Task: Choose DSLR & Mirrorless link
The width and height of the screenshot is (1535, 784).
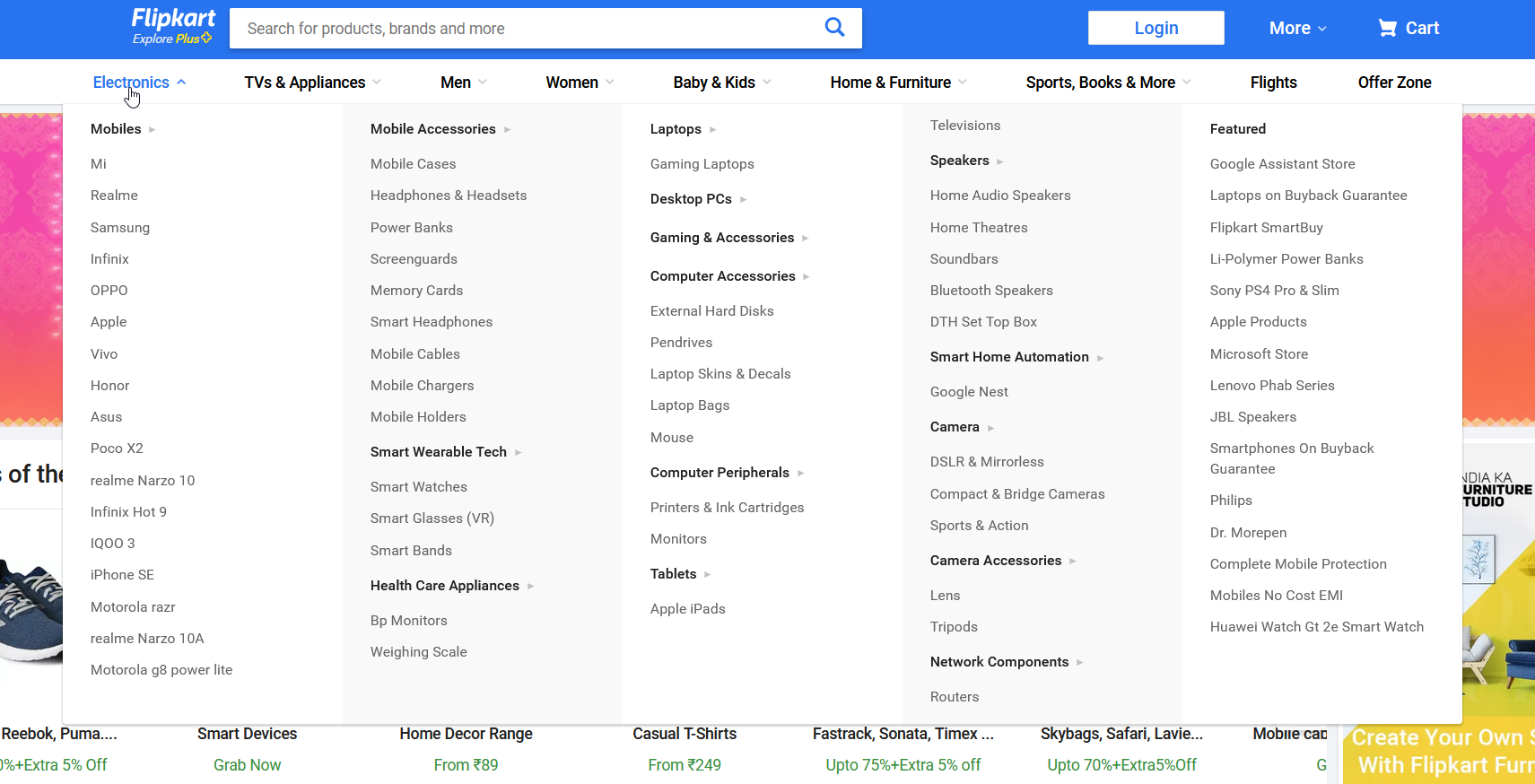Action: click(x=987, y=462)
